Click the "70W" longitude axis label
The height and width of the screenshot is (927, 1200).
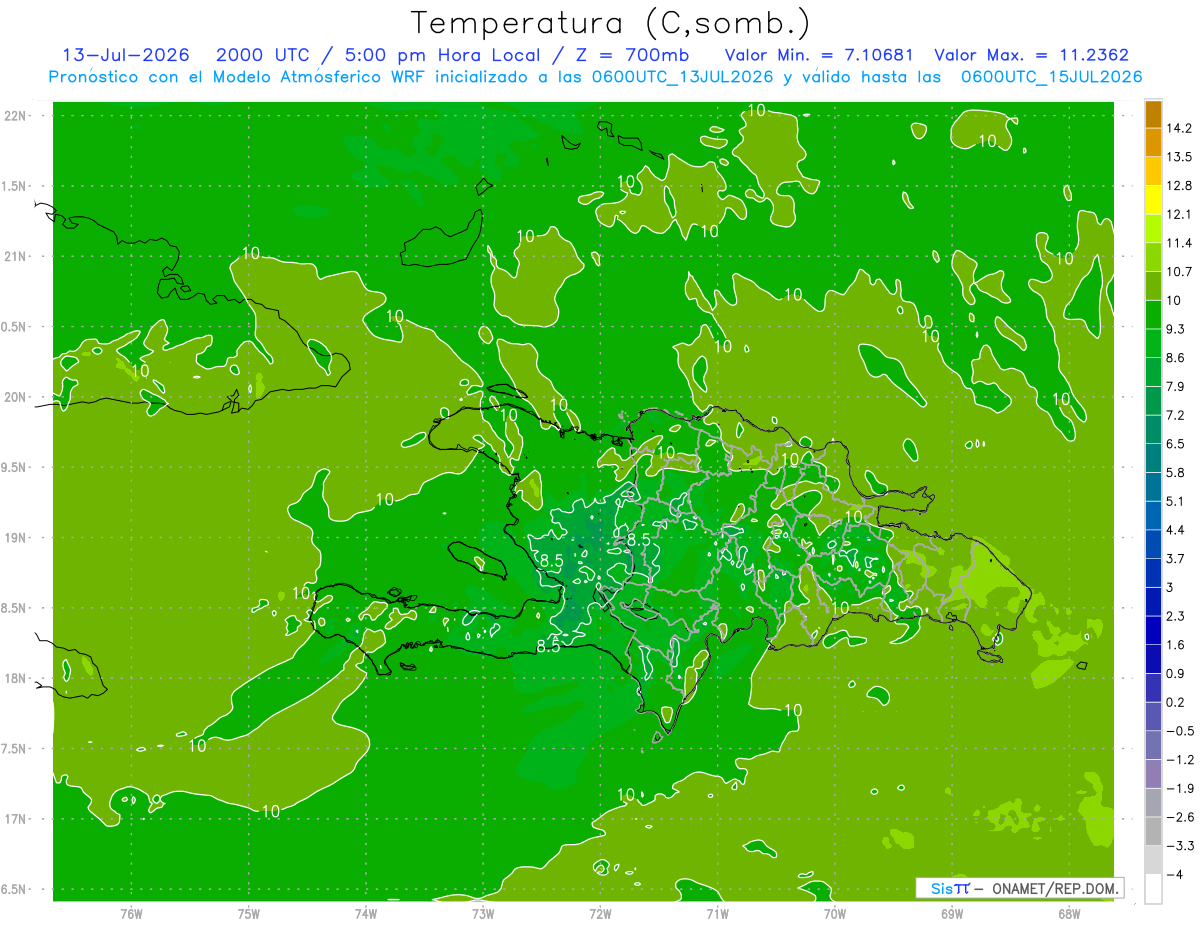tap(835, 914)
